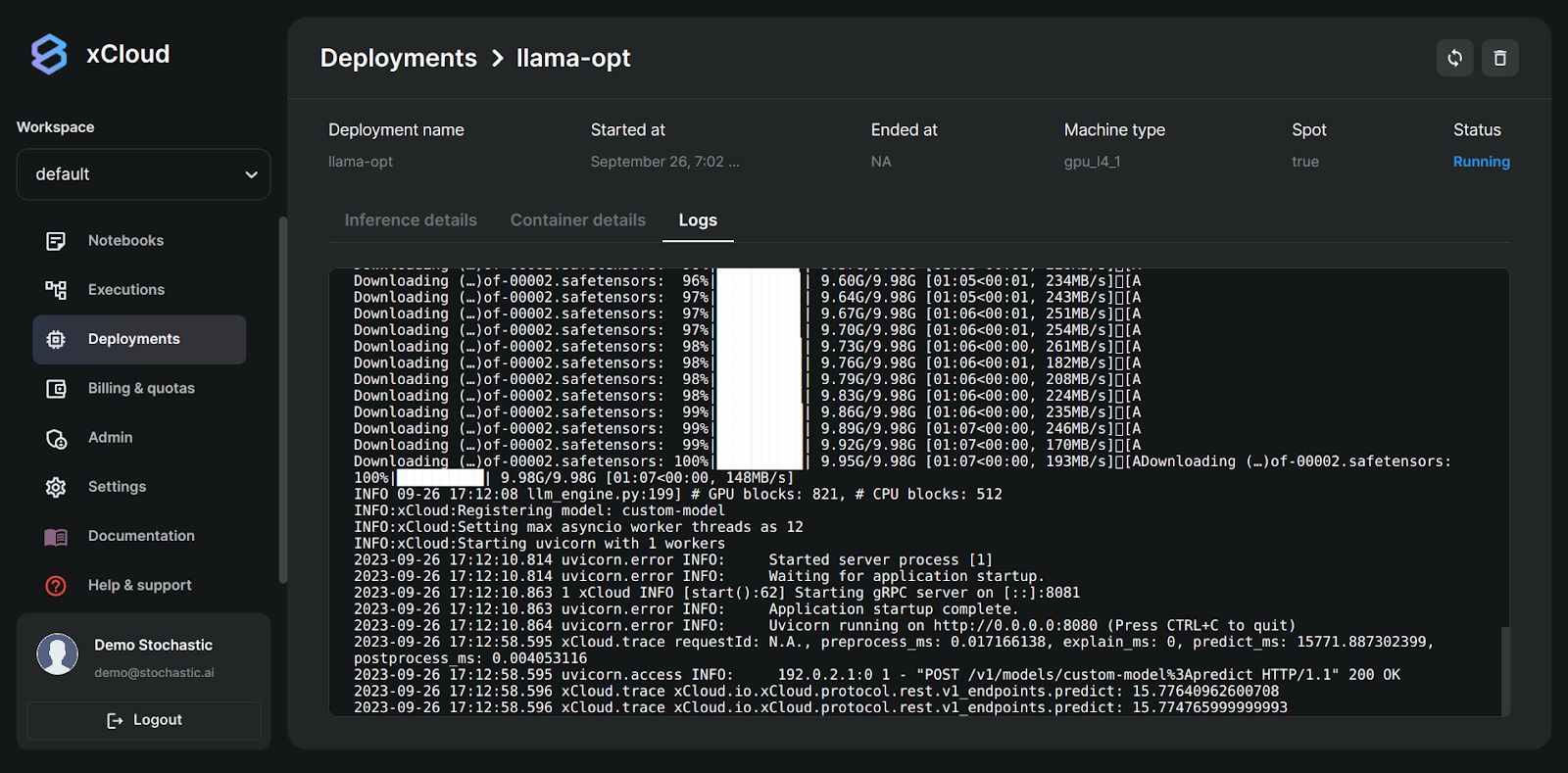The image size is (1568, 773).
Task: Open Billing & quotas page
Action: [x=139, y=389]
